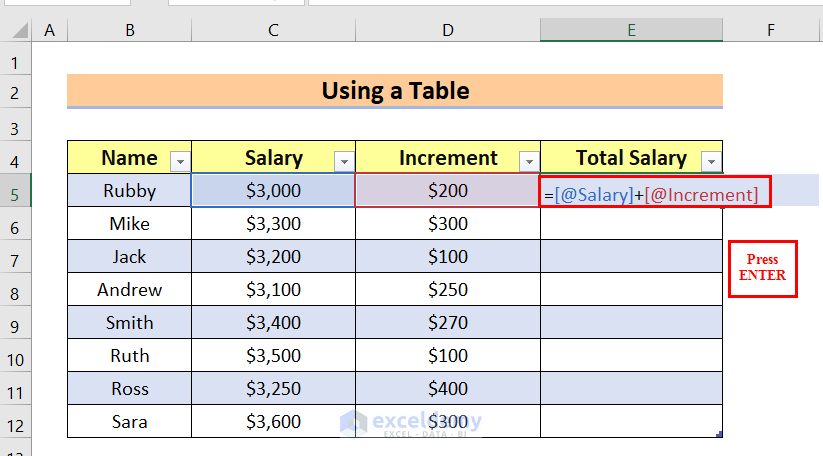This screenshot has width=823, height=456.
Task: Select Andrew's increment cell $250
Action: (x=447, y=290)
